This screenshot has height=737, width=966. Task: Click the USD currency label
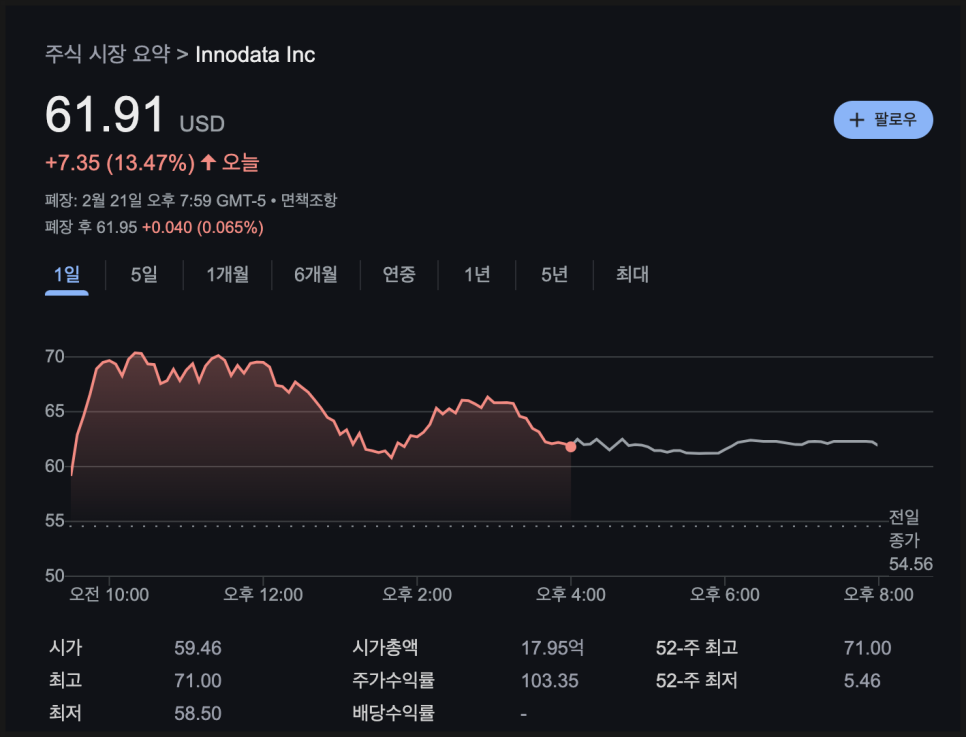[x=202, y=124]
